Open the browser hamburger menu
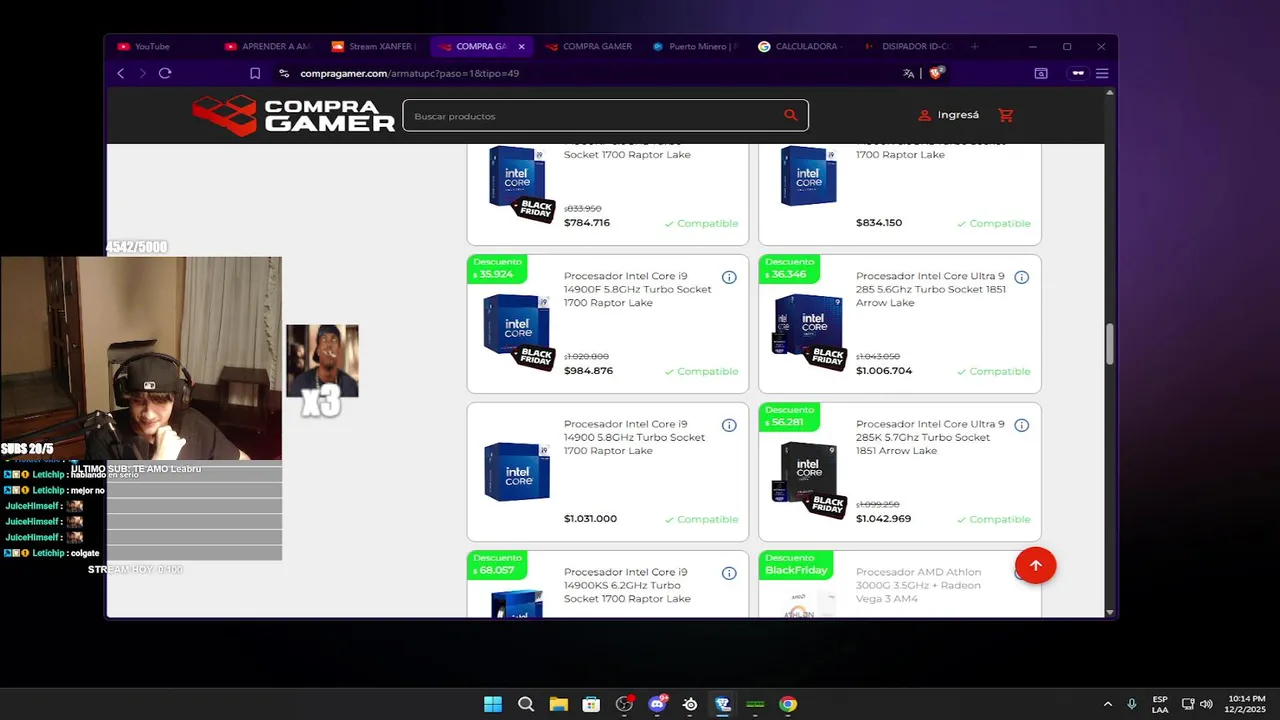The height and width of the screenshot is (720, 1280). click(x=1102, y=73)
